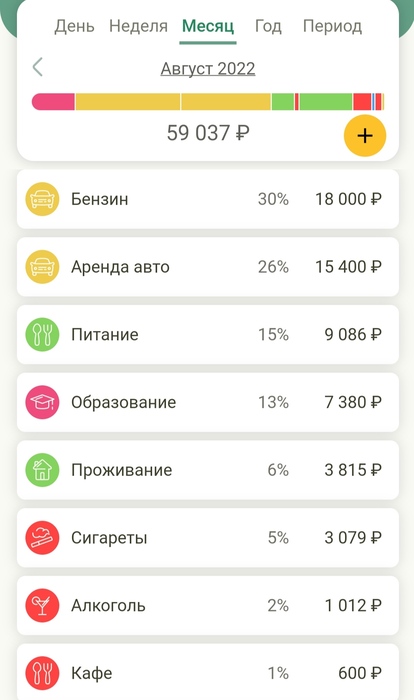Tap the Образование graduation cap icon
414x700 pixels.
(x=42, y=403)
